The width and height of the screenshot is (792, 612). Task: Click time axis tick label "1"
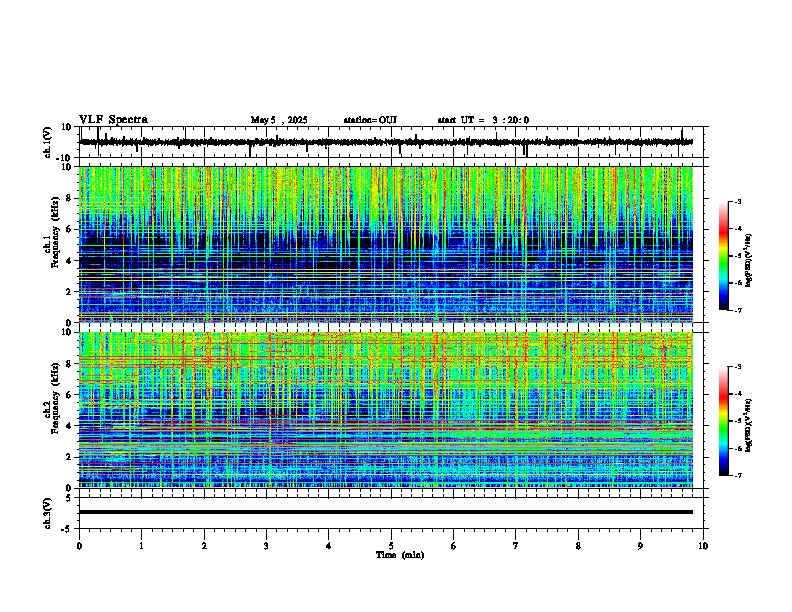[141, 546]
